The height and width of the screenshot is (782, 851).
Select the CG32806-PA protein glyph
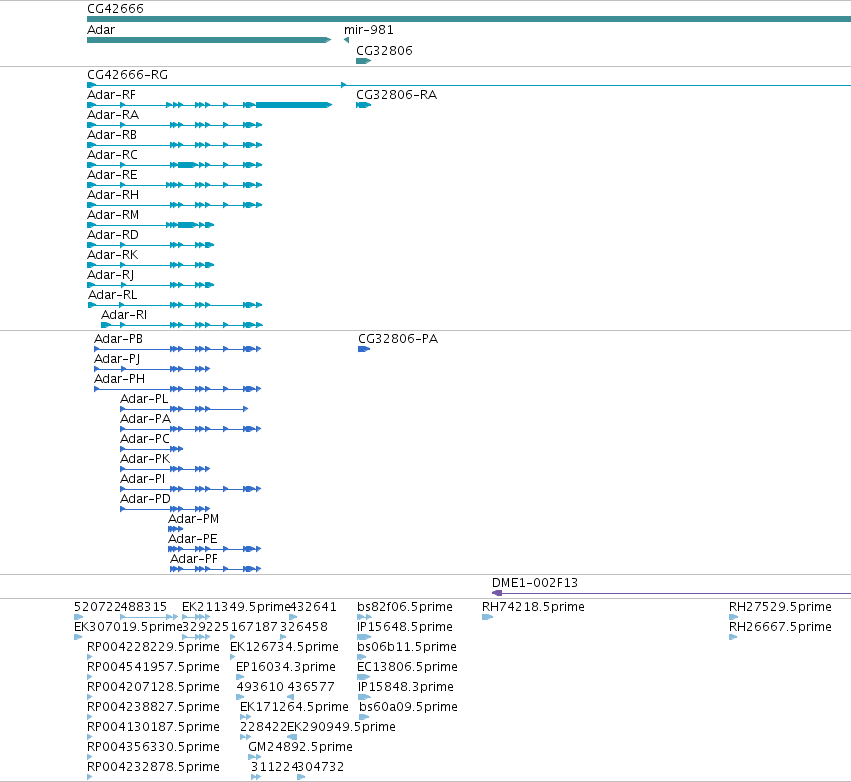point(364,349)
